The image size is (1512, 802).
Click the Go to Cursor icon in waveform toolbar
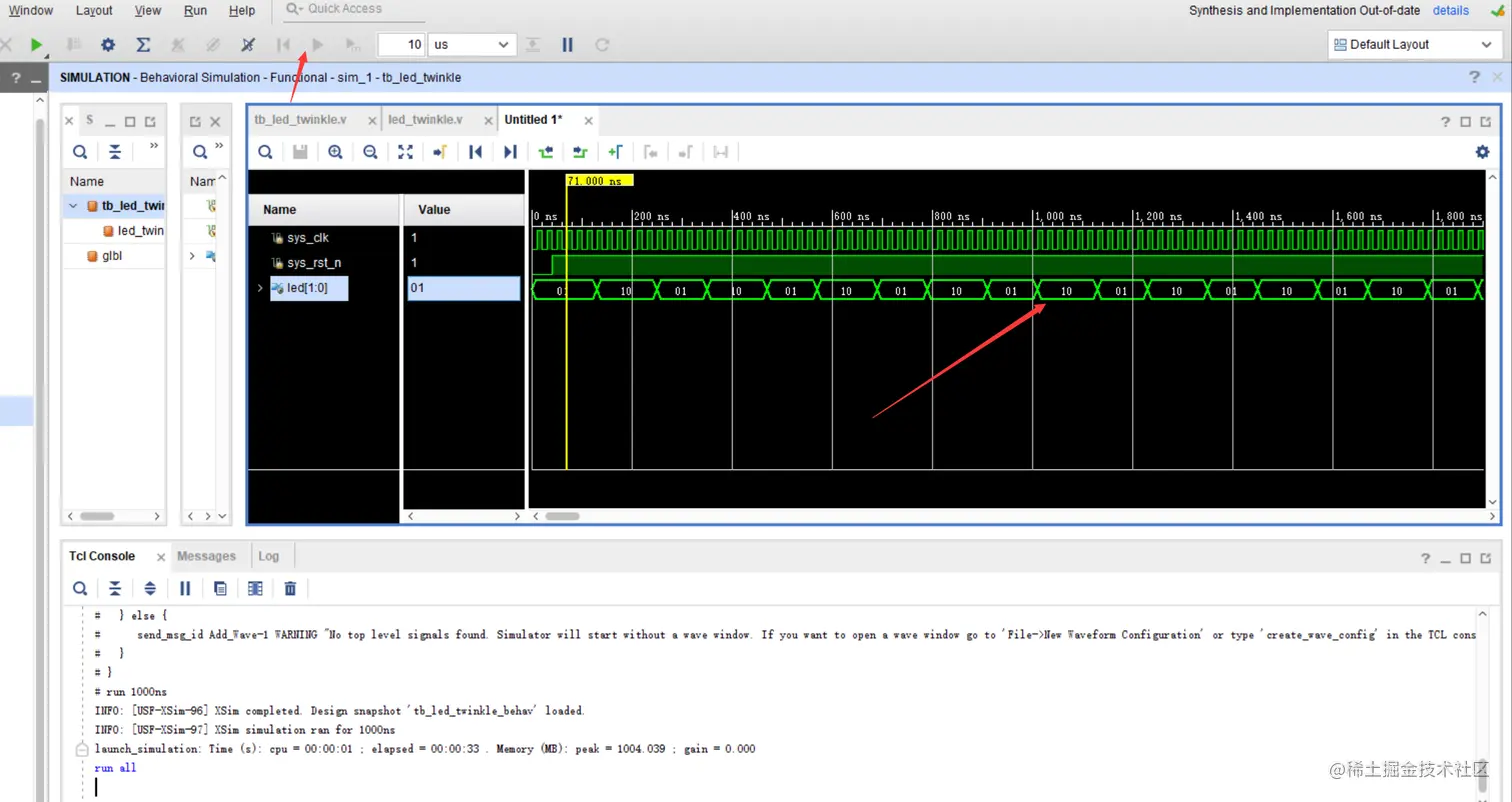(439, 152)
